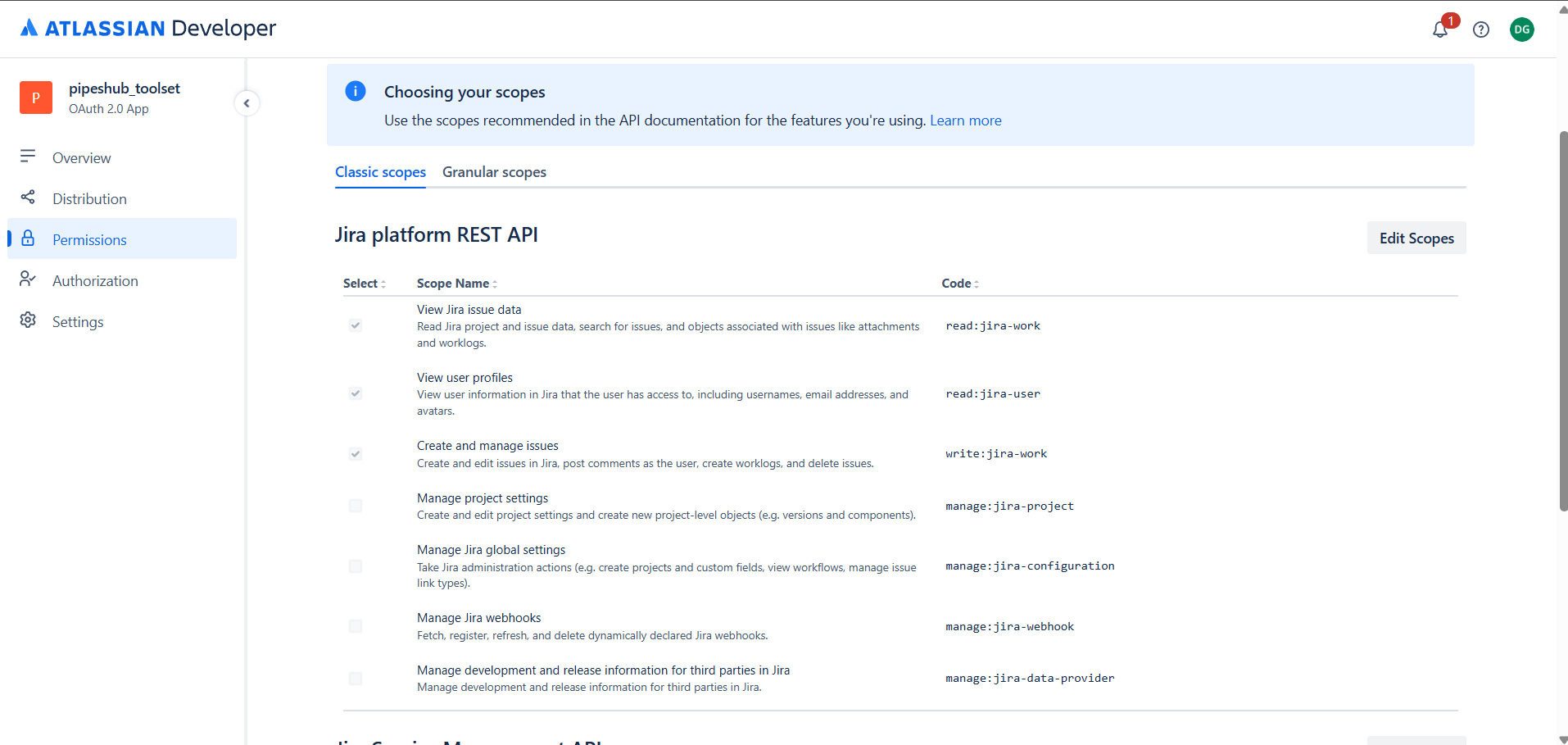Click the Atlassian Developer logo
Screen dimensions: 1568x745
148,28
